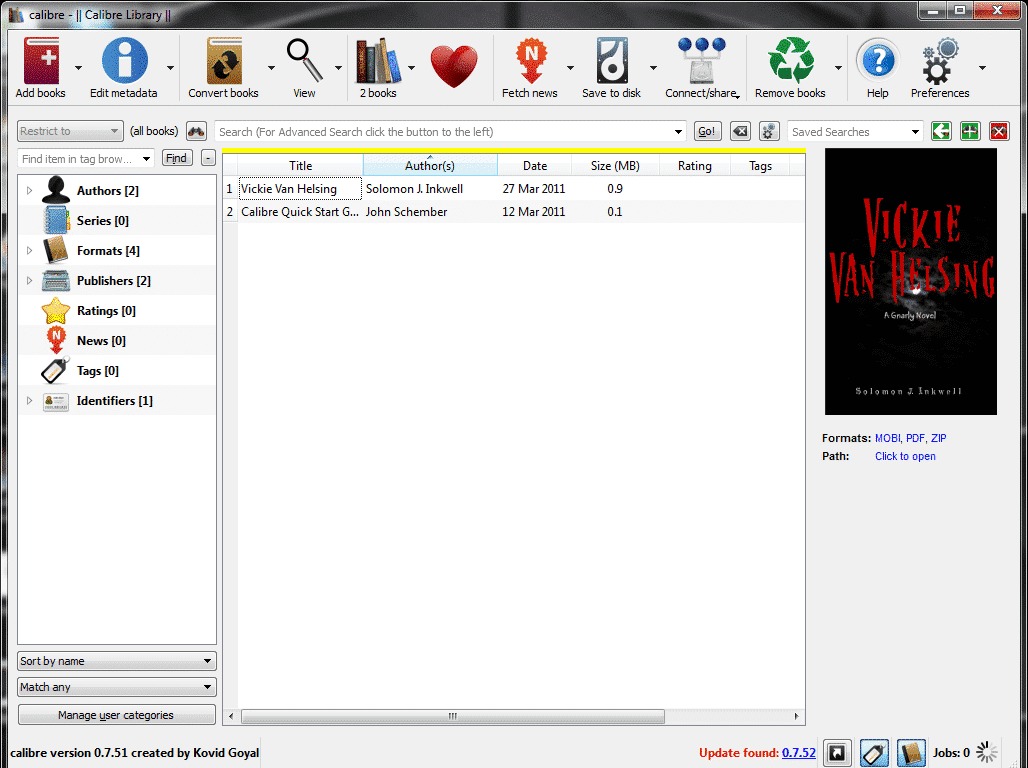
Task: Sort by Rating column header
Action: coord(694,166)
